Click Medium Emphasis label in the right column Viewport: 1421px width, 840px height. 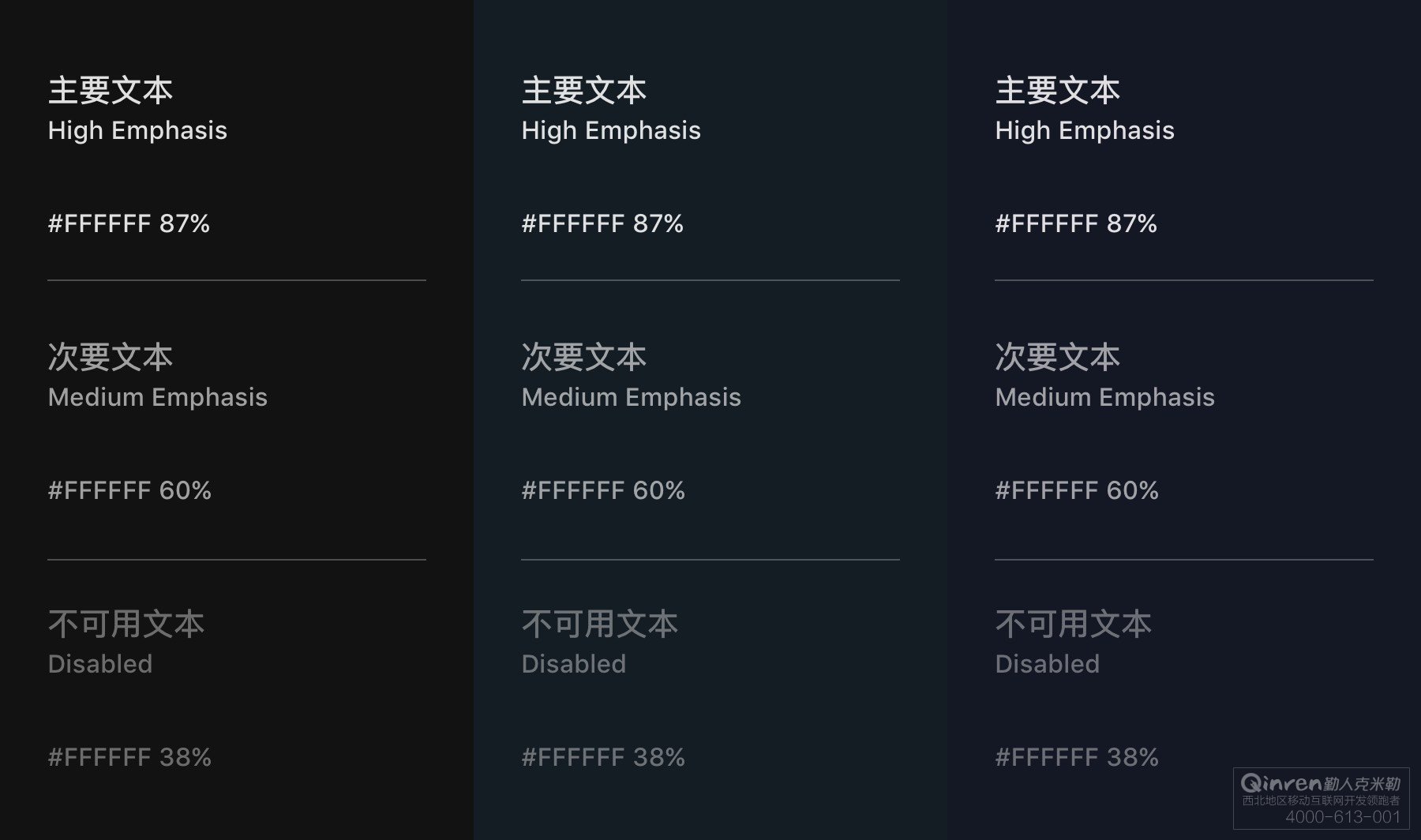(1104, 397)
